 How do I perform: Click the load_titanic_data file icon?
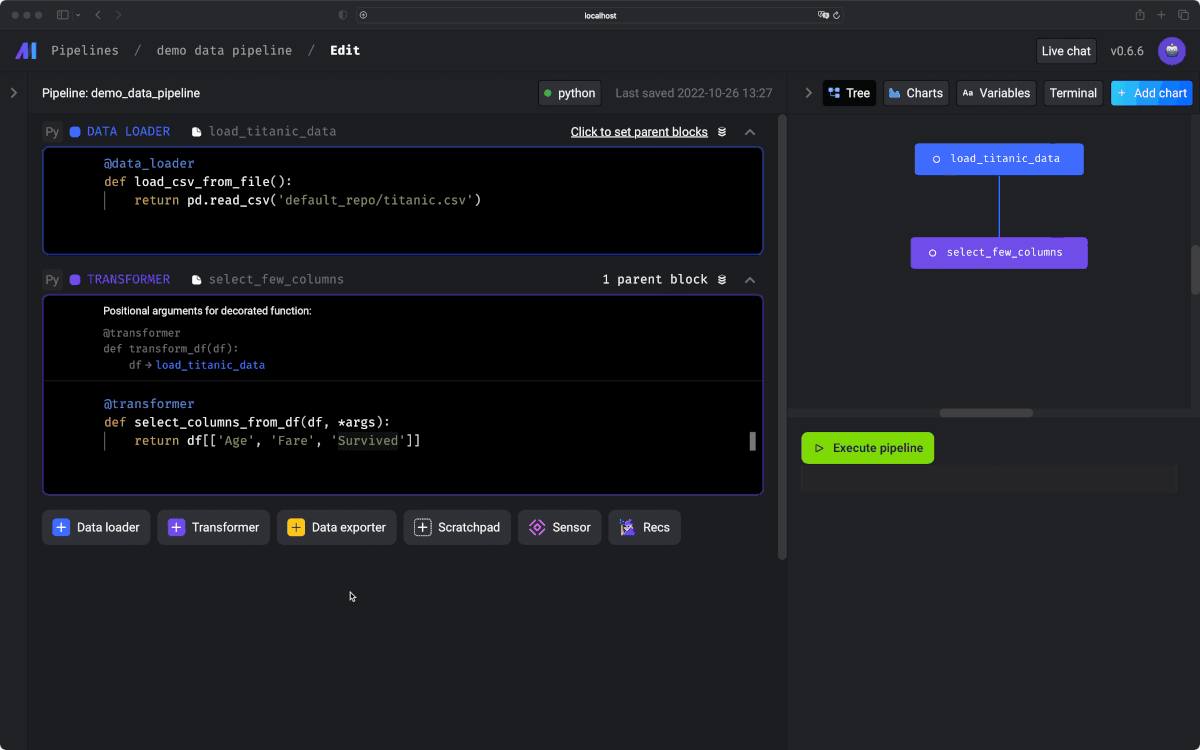point(197,132)
